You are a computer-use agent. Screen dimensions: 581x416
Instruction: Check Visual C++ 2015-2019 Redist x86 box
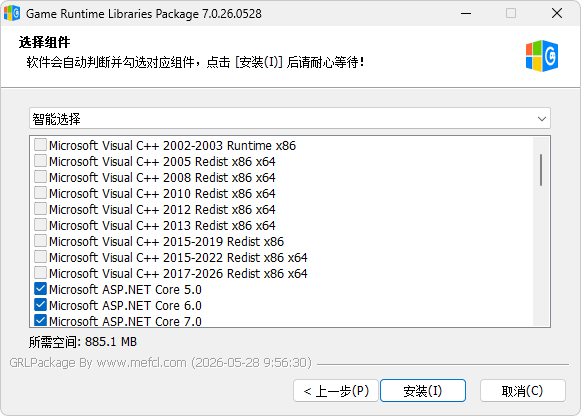pos(40,241)
